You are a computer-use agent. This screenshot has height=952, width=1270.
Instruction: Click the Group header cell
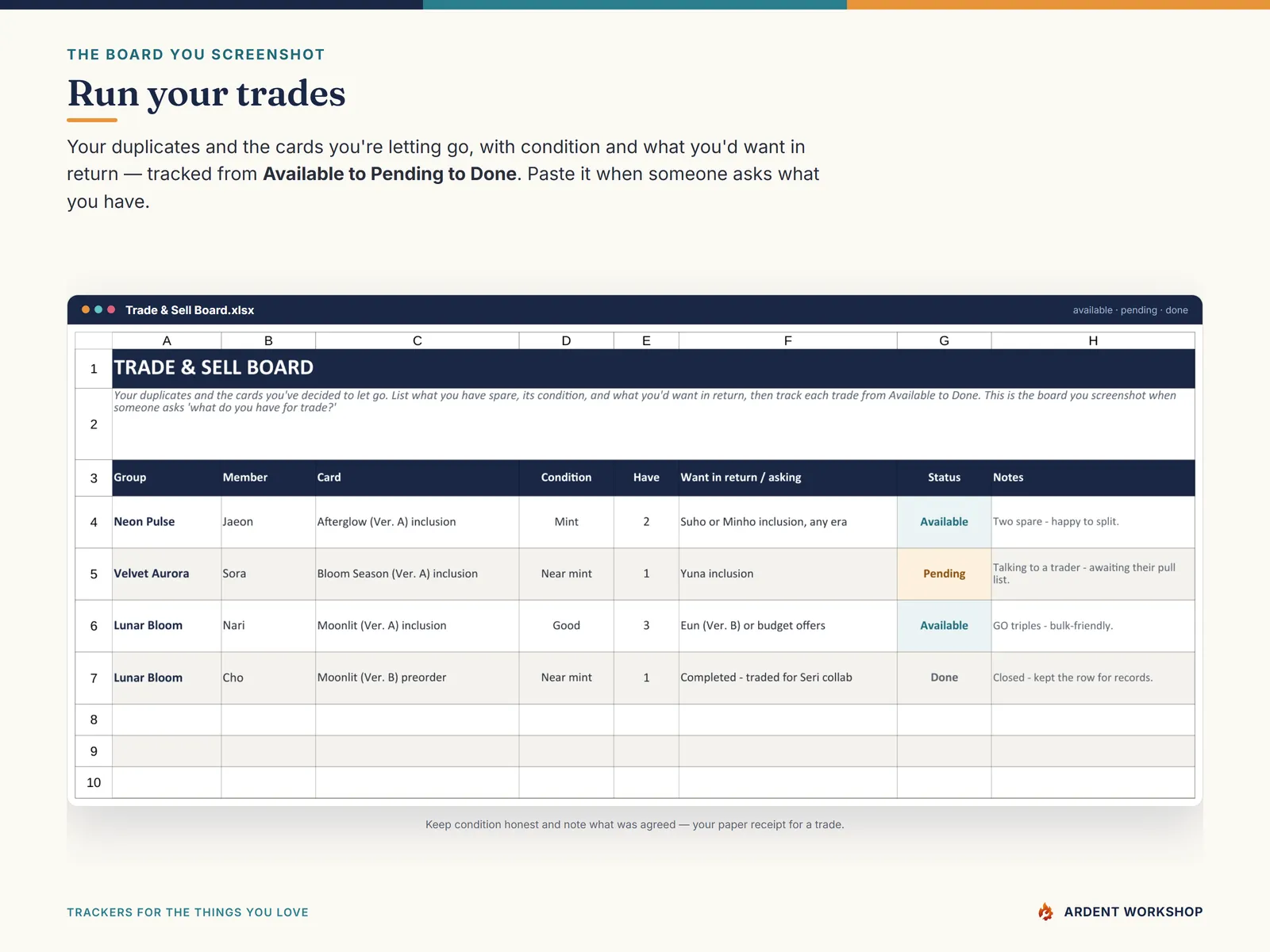pos(167,478)
